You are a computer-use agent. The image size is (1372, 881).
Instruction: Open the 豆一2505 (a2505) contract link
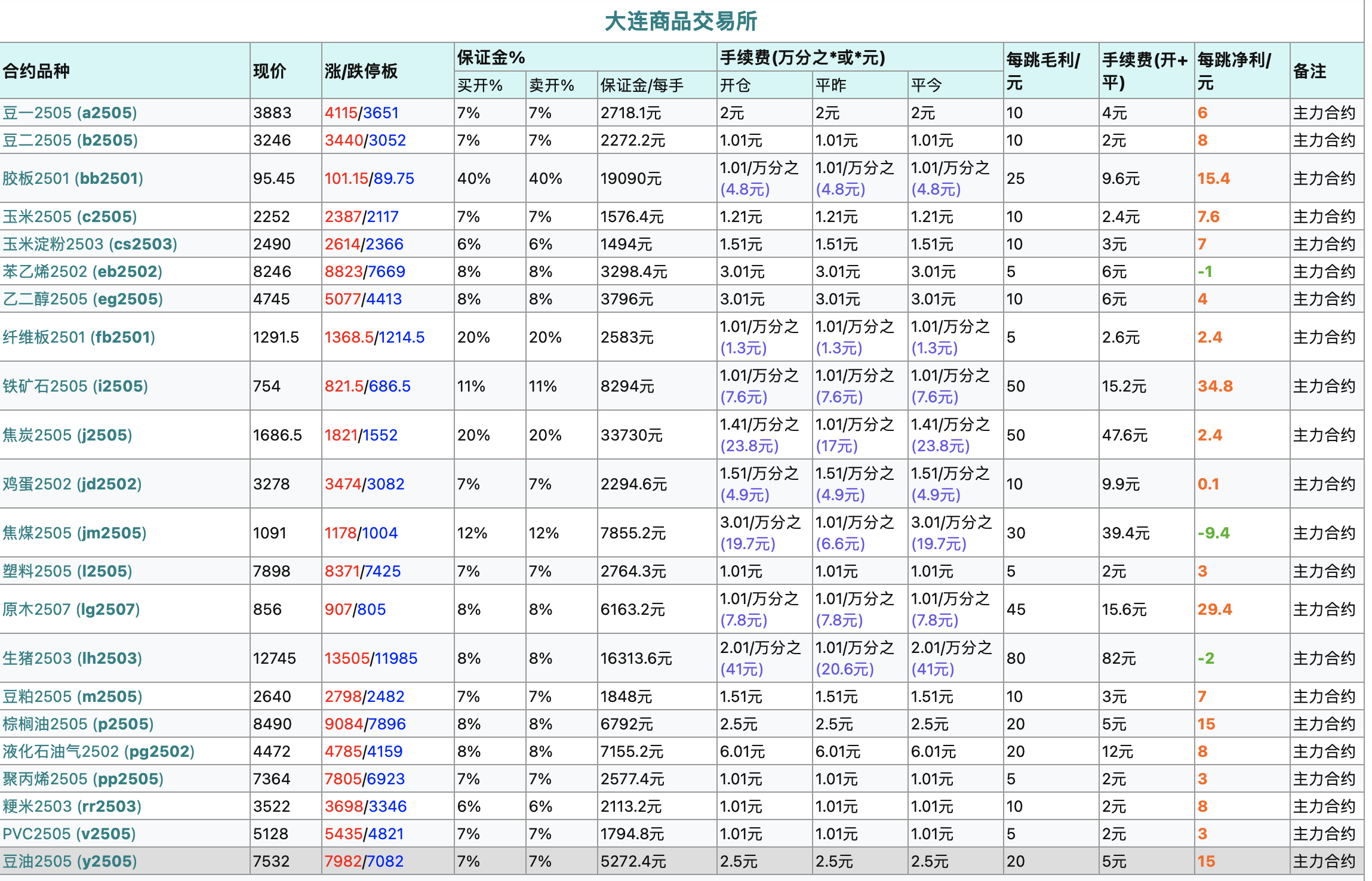pos(70,113)
